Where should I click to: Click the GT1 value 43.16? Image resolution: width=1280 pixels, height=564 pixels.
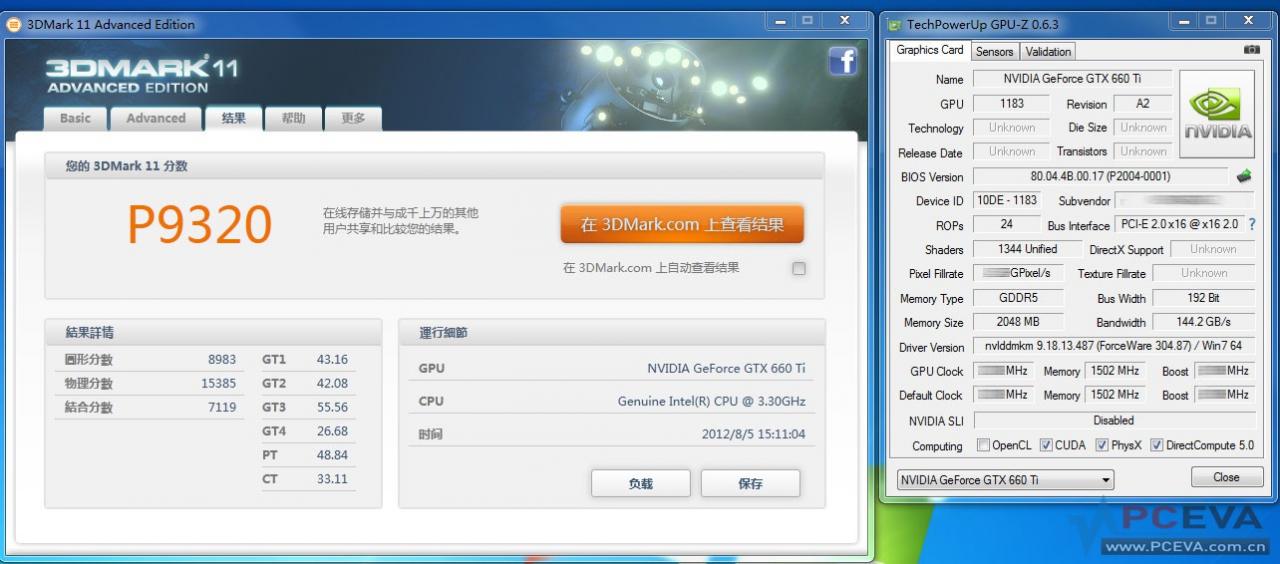(x=332, y=360)
